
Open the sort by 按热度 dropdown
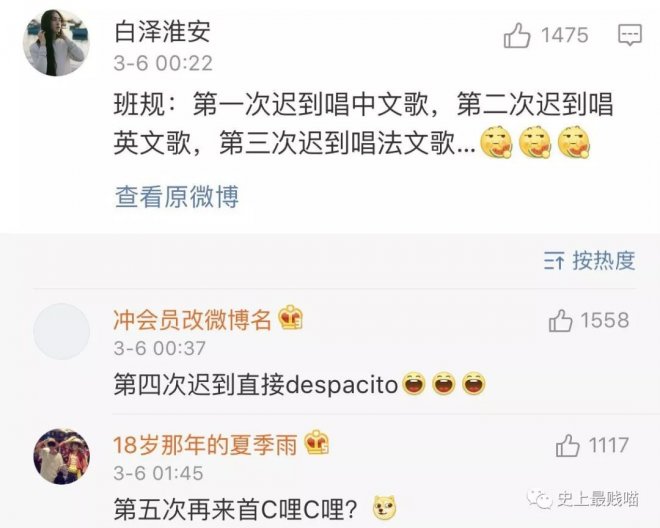point(589,261)
